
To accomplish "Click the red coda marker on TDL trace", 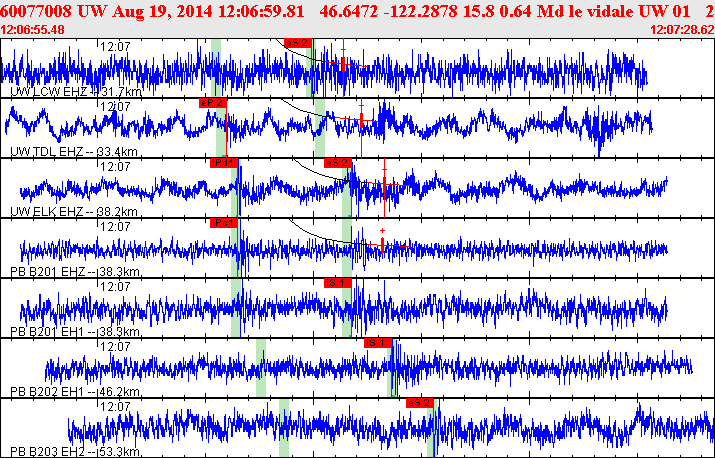I will click(x=361, y=120).
